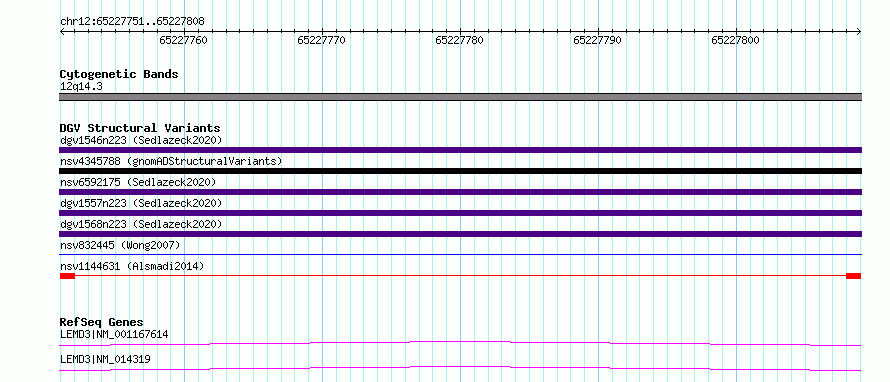Image resolution: width=890 pixels, height=382 pixels.
Task: Click the magenta LEMD3|NM_014319 gene line
Action: coord(460,368)
